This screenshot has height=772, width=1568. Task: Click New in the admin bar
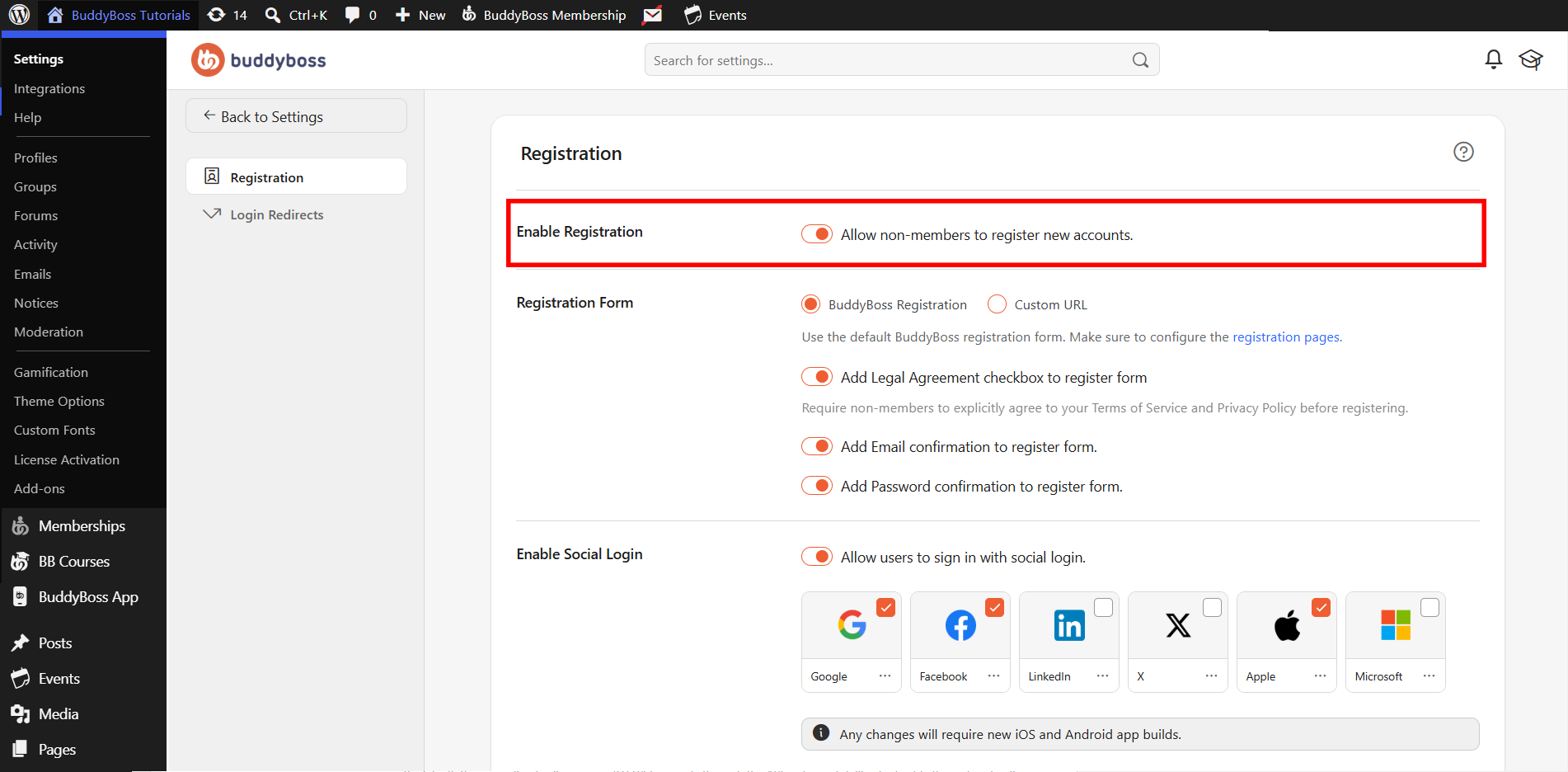(420, 15)
